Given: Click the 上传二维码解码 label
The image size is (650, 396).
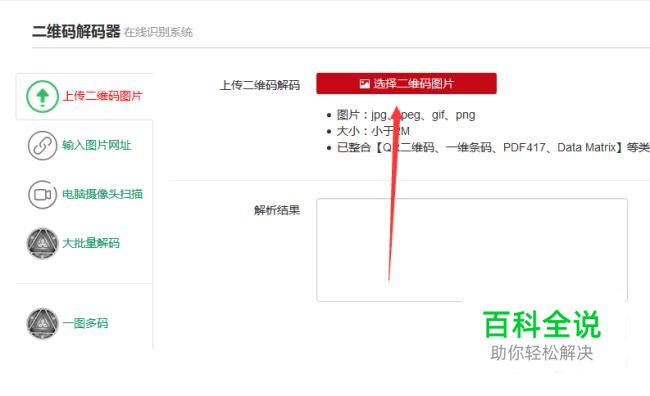Looking at the screenshot, I should 260,85.
